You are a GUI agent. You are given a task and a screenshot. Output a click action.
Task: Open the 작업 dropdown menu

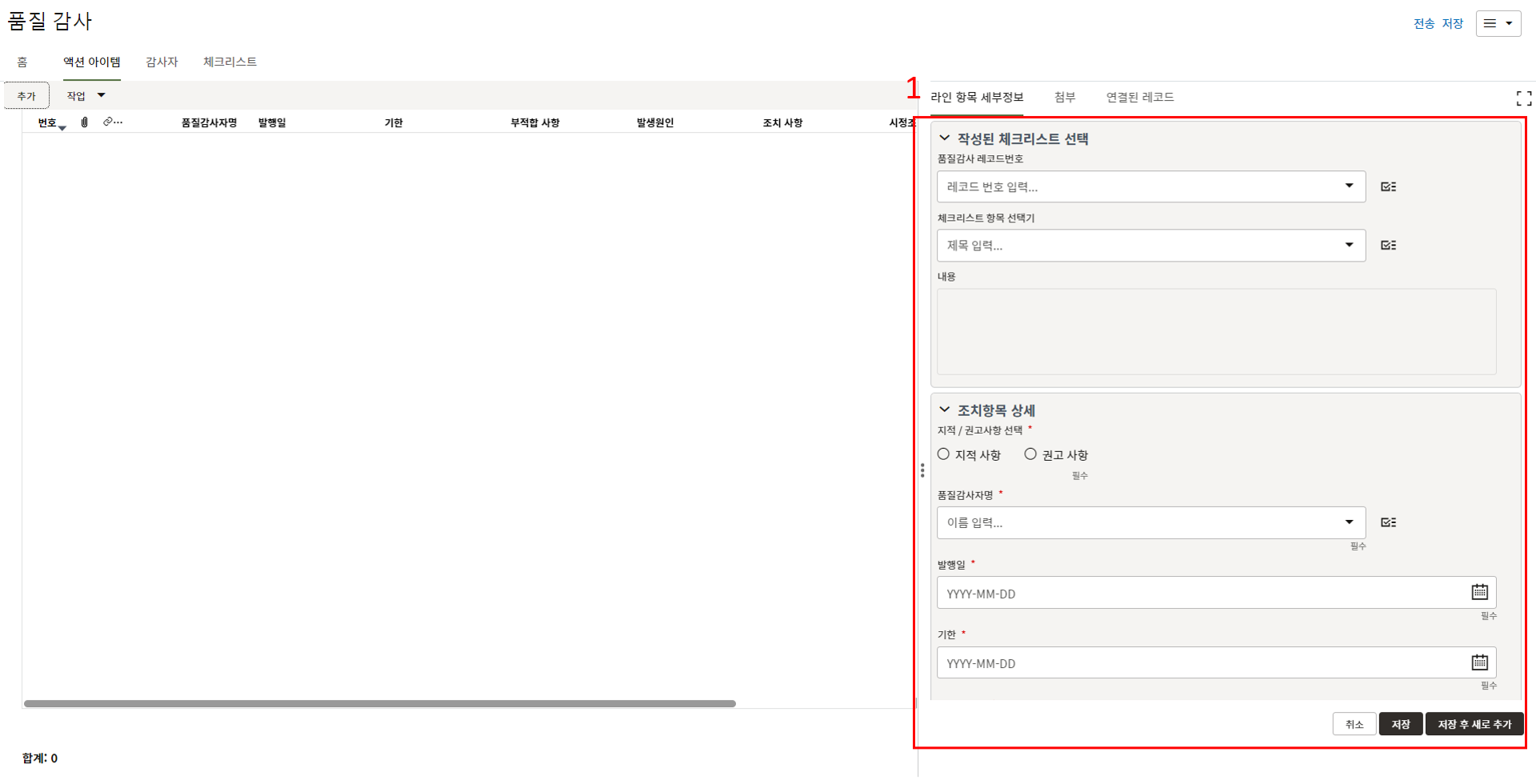coord(86,96)
